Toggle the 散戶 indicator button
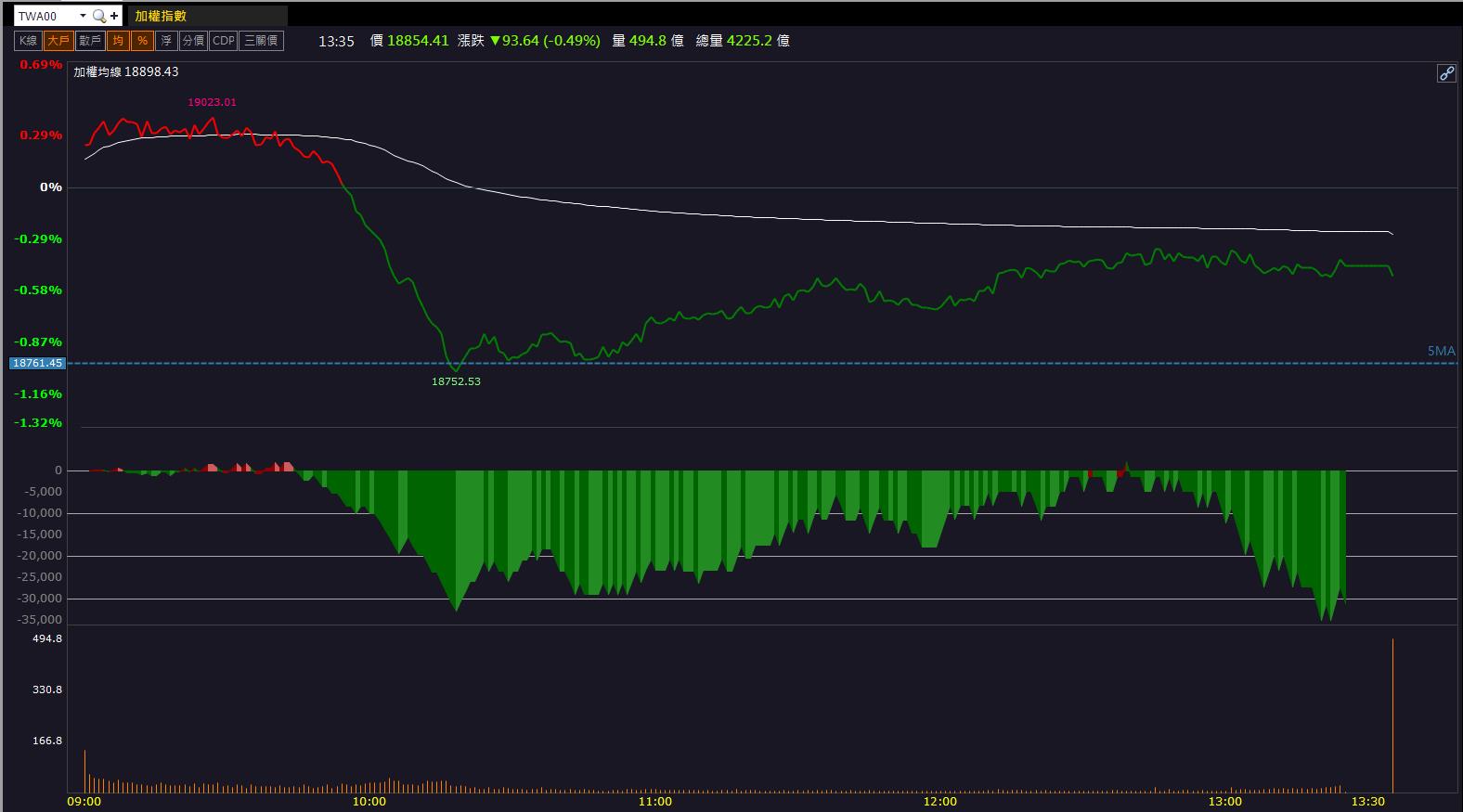The image size is (1463, 812). pyautogui.click(x=90, y=41)
